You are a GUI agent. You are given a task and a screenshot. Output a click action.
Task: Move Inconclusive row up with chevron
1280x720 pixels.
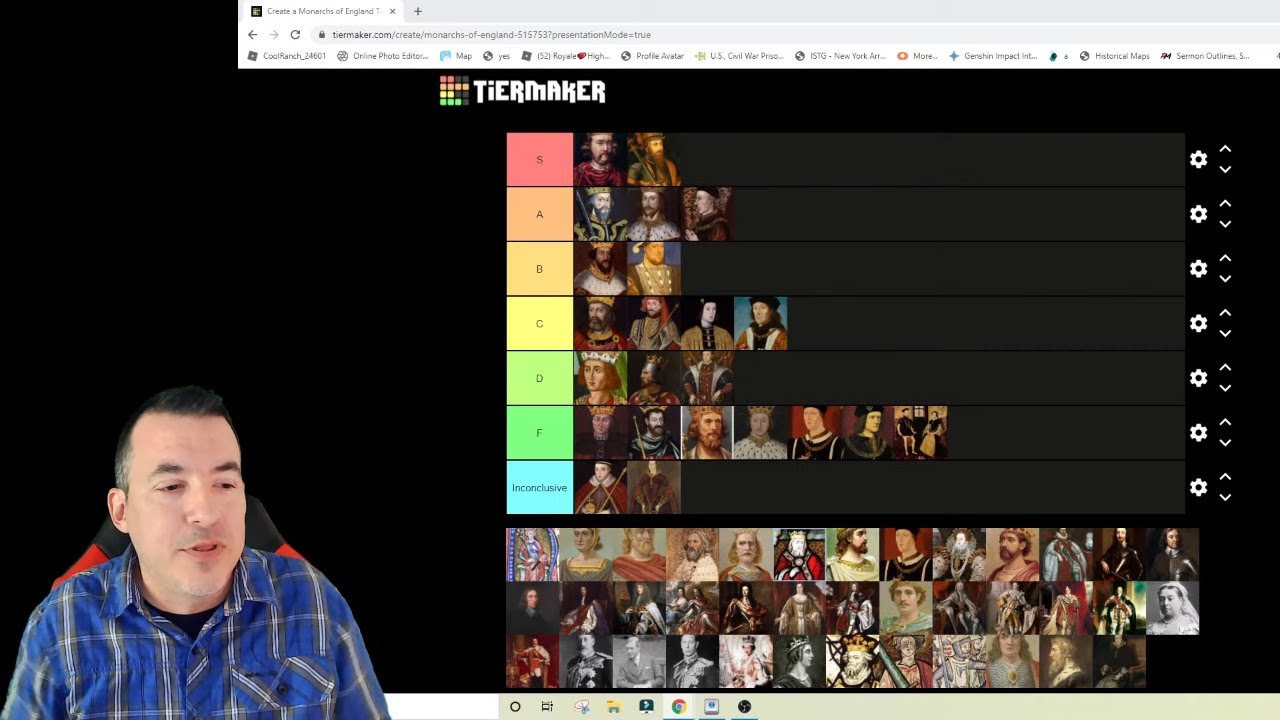(1225, 477)
